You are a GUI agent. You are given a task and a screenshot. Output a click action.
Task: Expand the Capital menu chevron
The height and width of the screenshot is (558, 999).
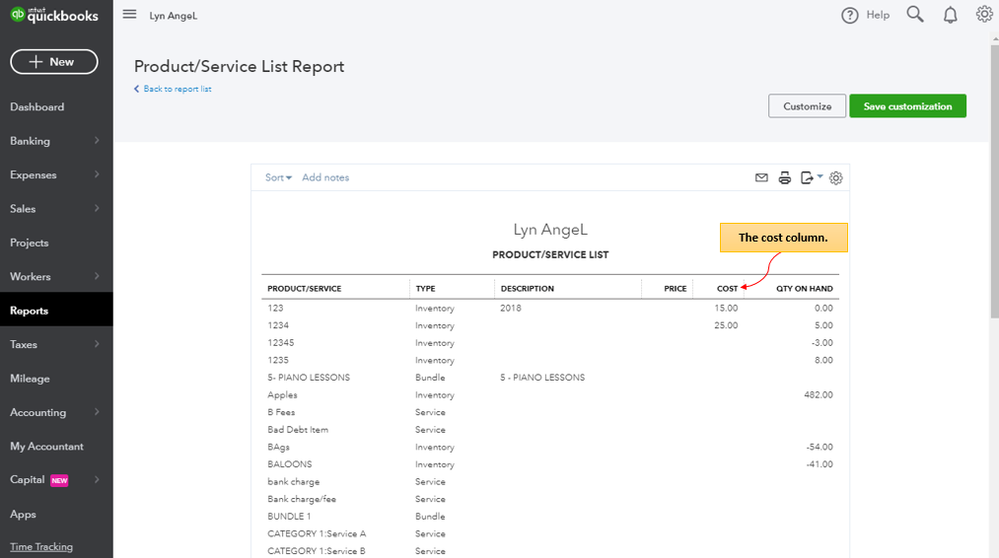[97, 480]
